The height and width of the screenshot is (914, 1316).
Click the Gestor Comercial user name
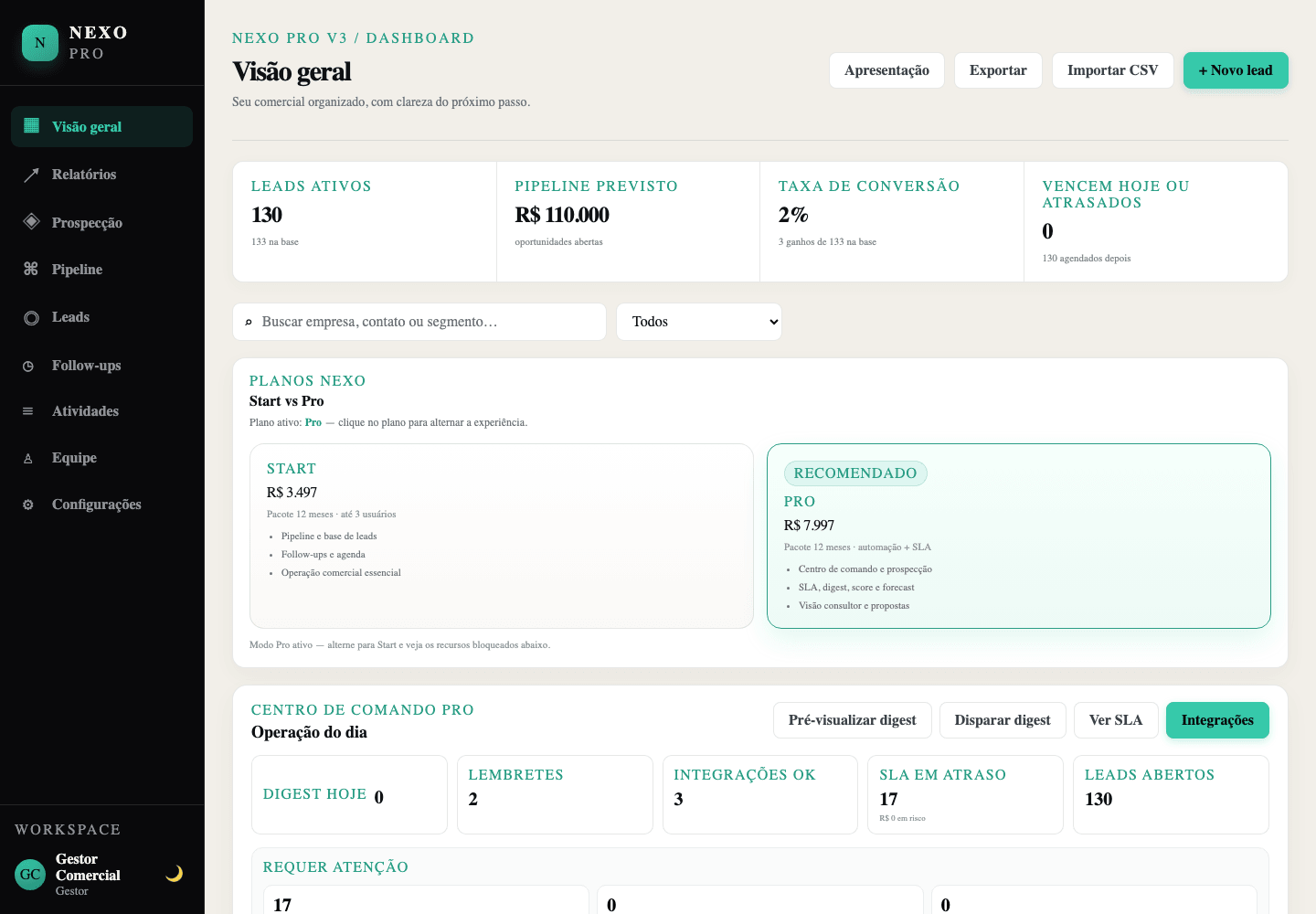(88, 867)
